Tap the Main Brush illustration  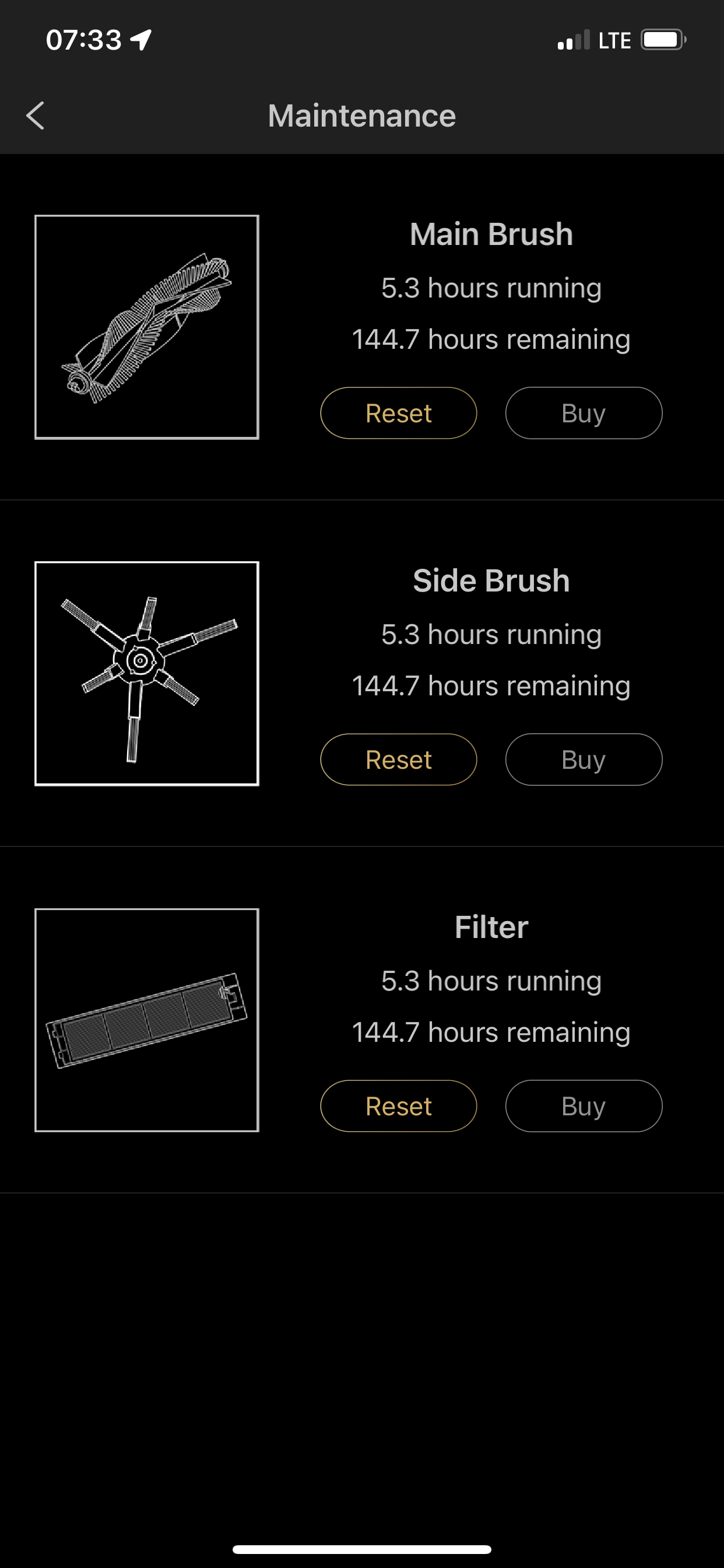click(x=147, y=327)
